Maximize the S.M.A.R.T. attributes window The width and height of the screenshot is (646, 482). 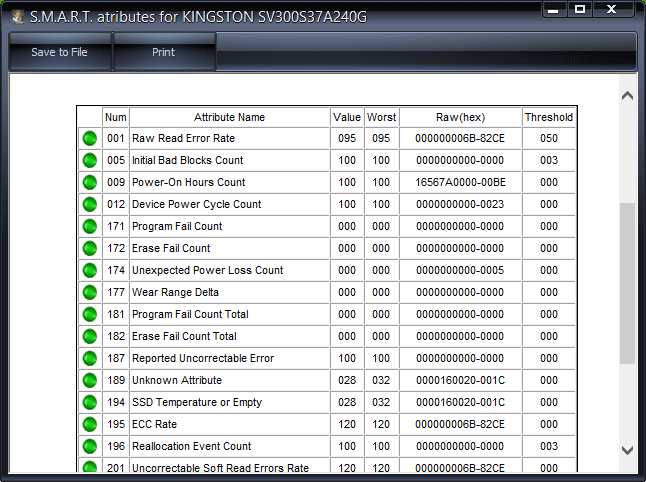tap(580, 9)
